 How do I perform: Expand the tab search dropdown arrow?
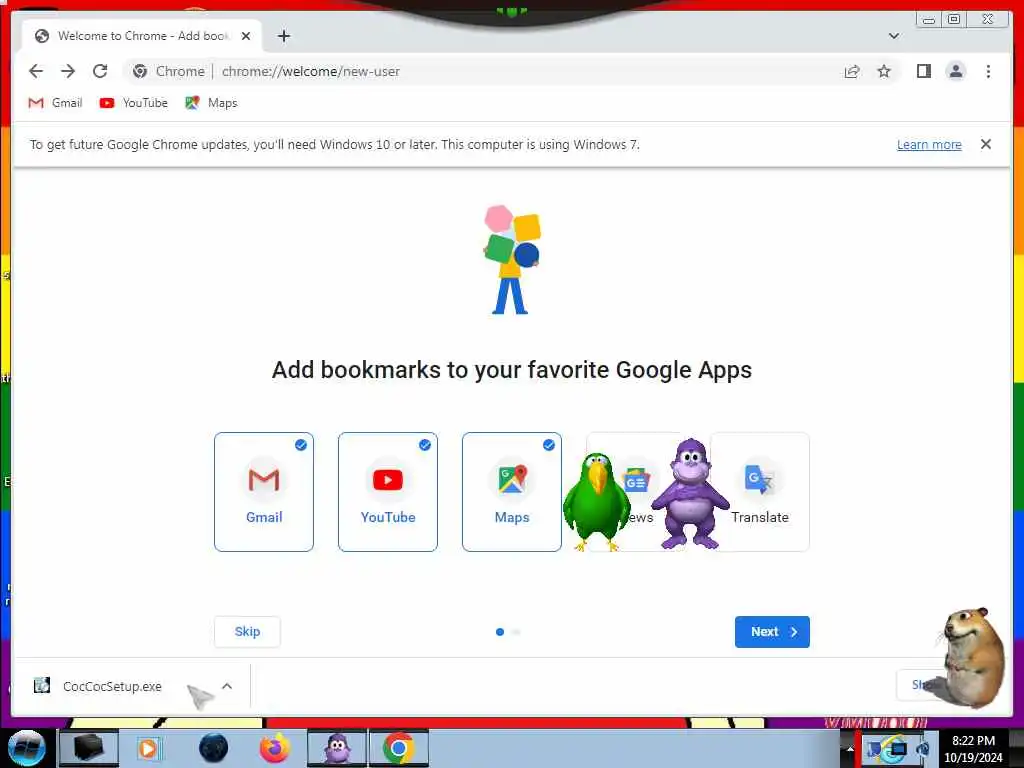coord(894,36)
